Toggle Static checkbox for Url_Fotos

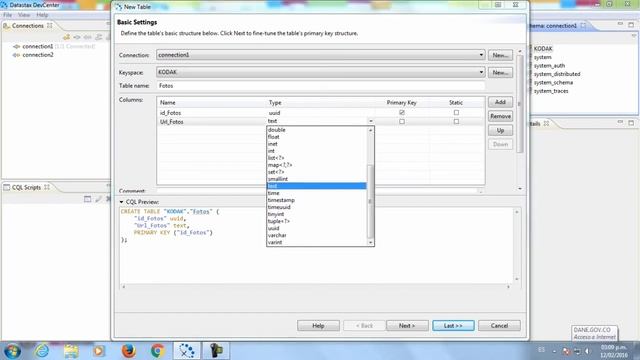click(x=456, y=122)
